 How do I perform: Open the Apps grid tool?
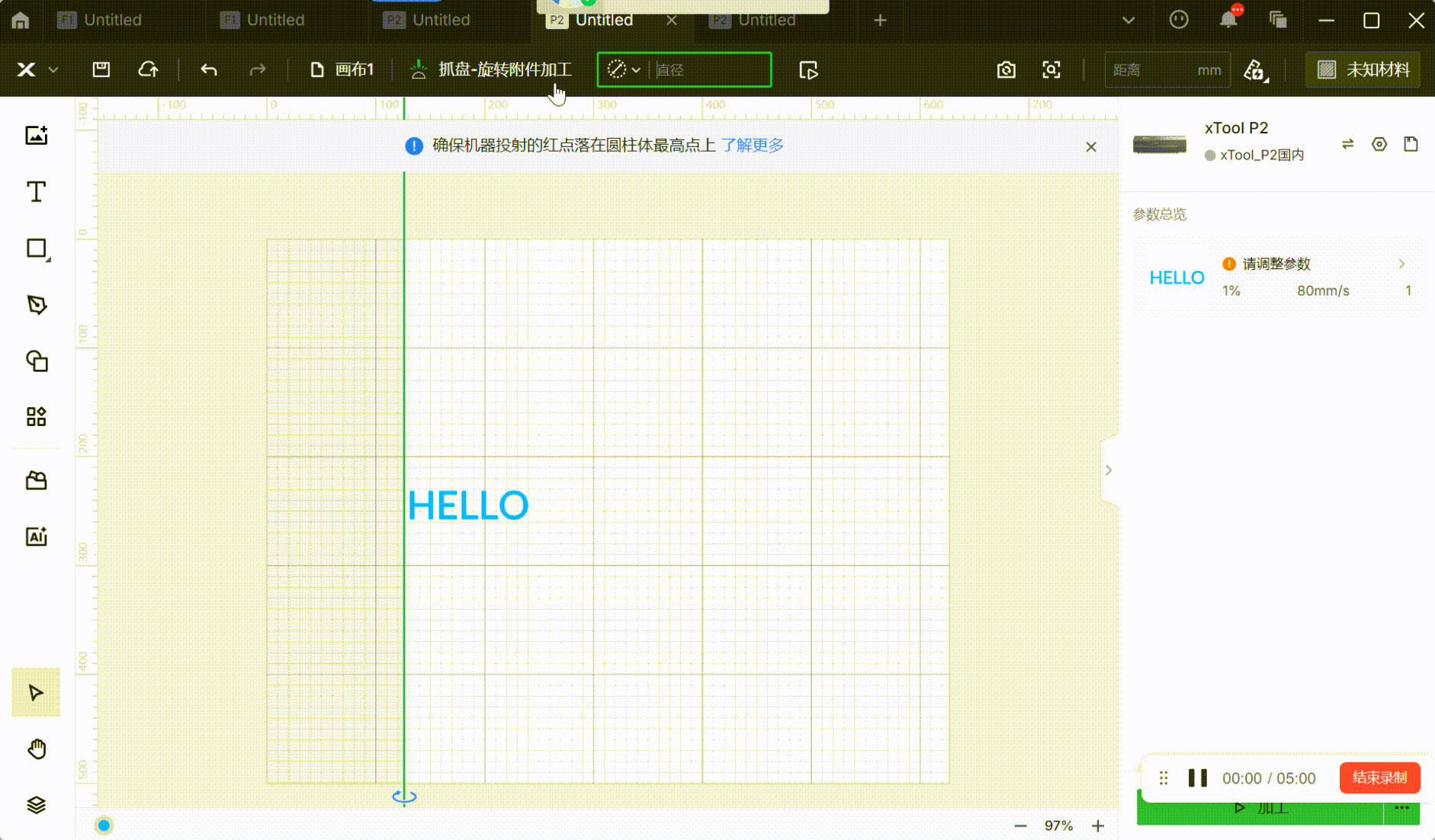point(37,416)
